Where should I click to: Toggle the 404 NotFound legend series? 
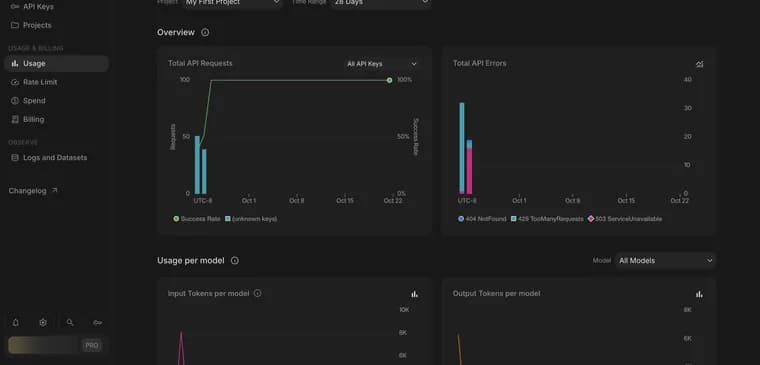[482, 219]
